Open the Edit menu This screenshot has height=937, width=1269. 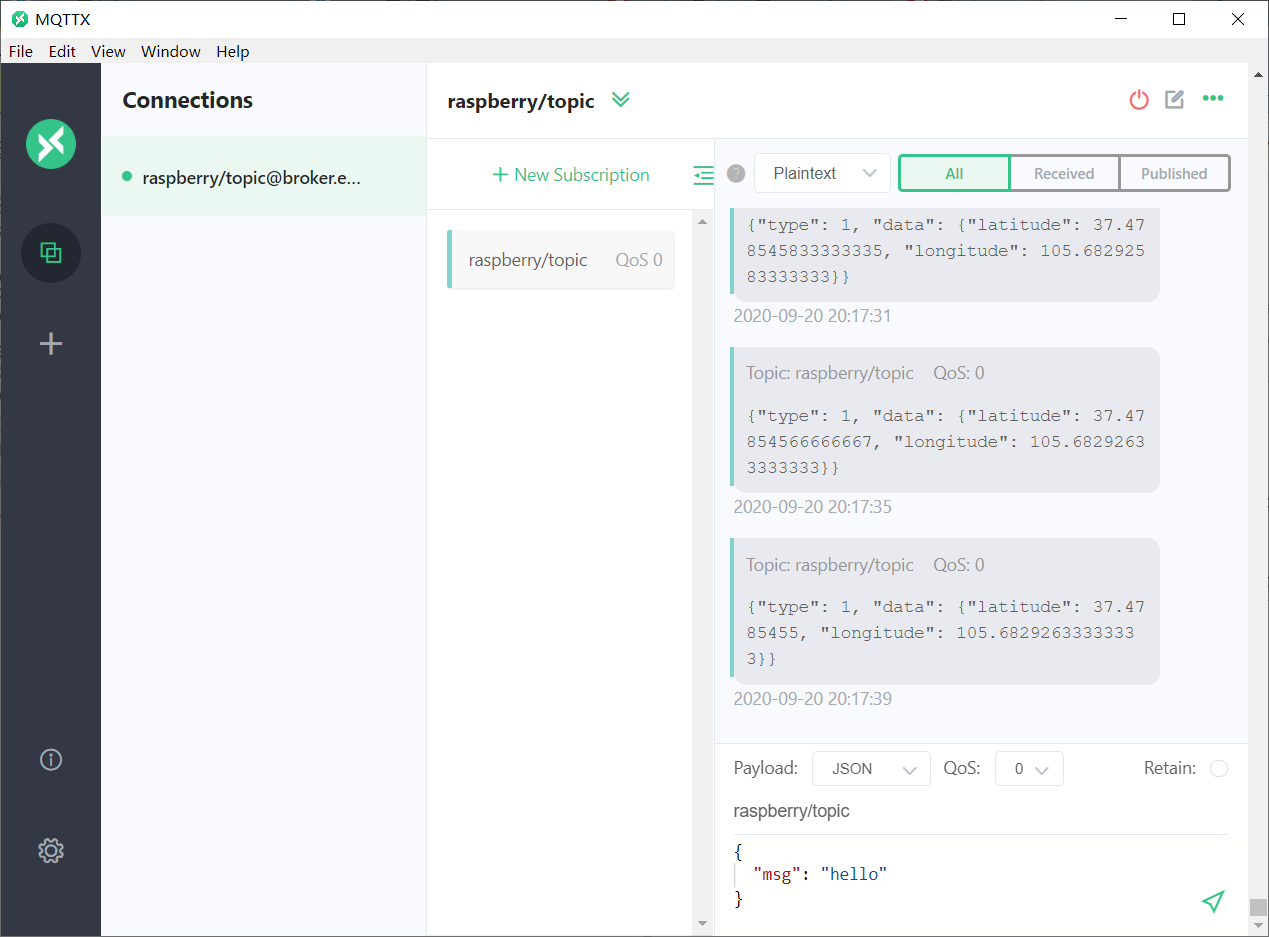click(62, 51)
